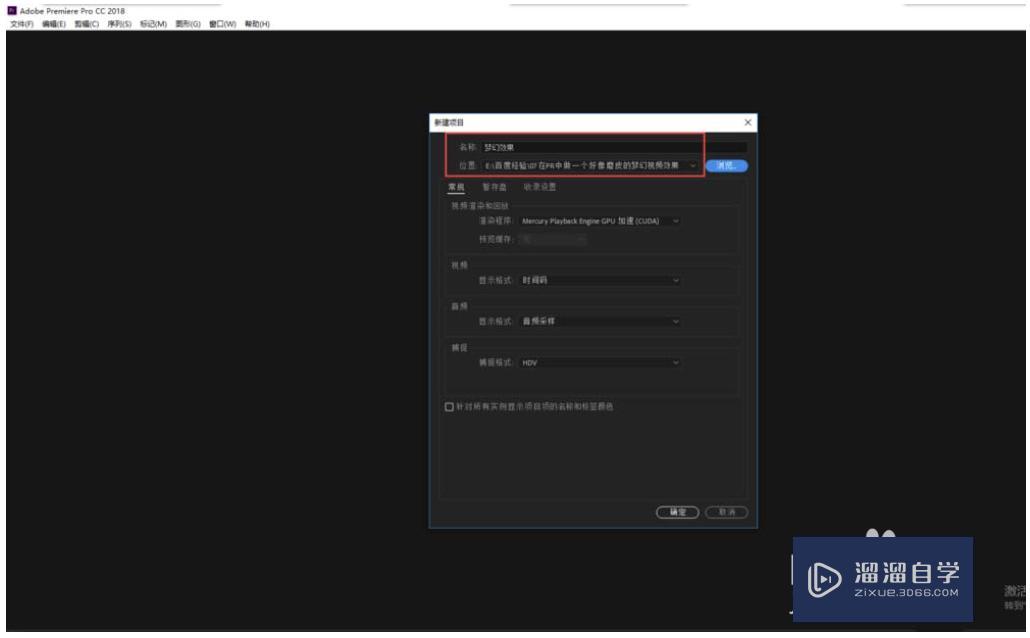1030x638 pixels.
Task: Open the 视频 显示格式 时间码 dropdown
Action: [600, 281]
